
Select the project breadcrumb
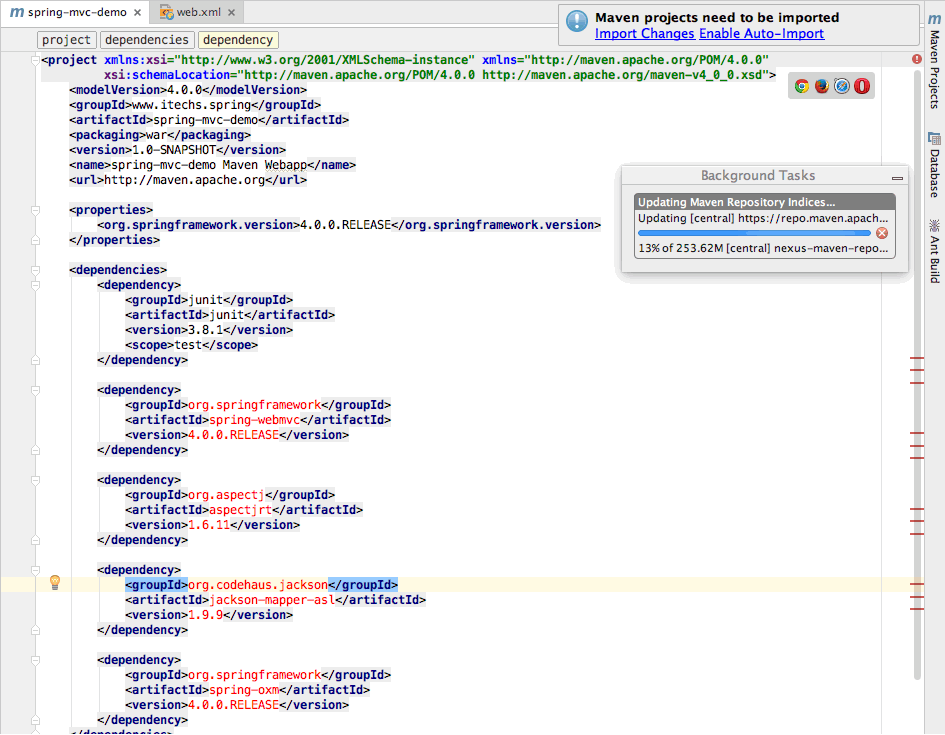pyautogui.click(x=66, y=40)
